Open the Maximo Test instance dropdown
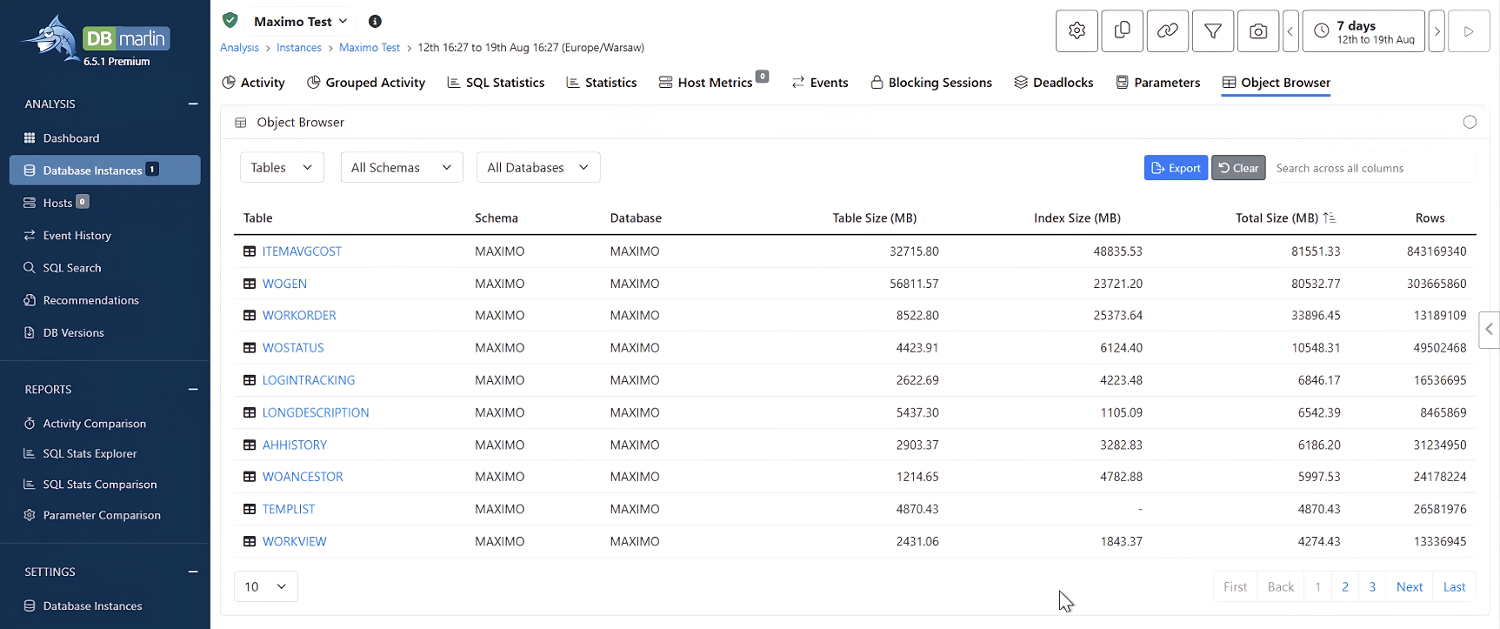 [300, 21]
